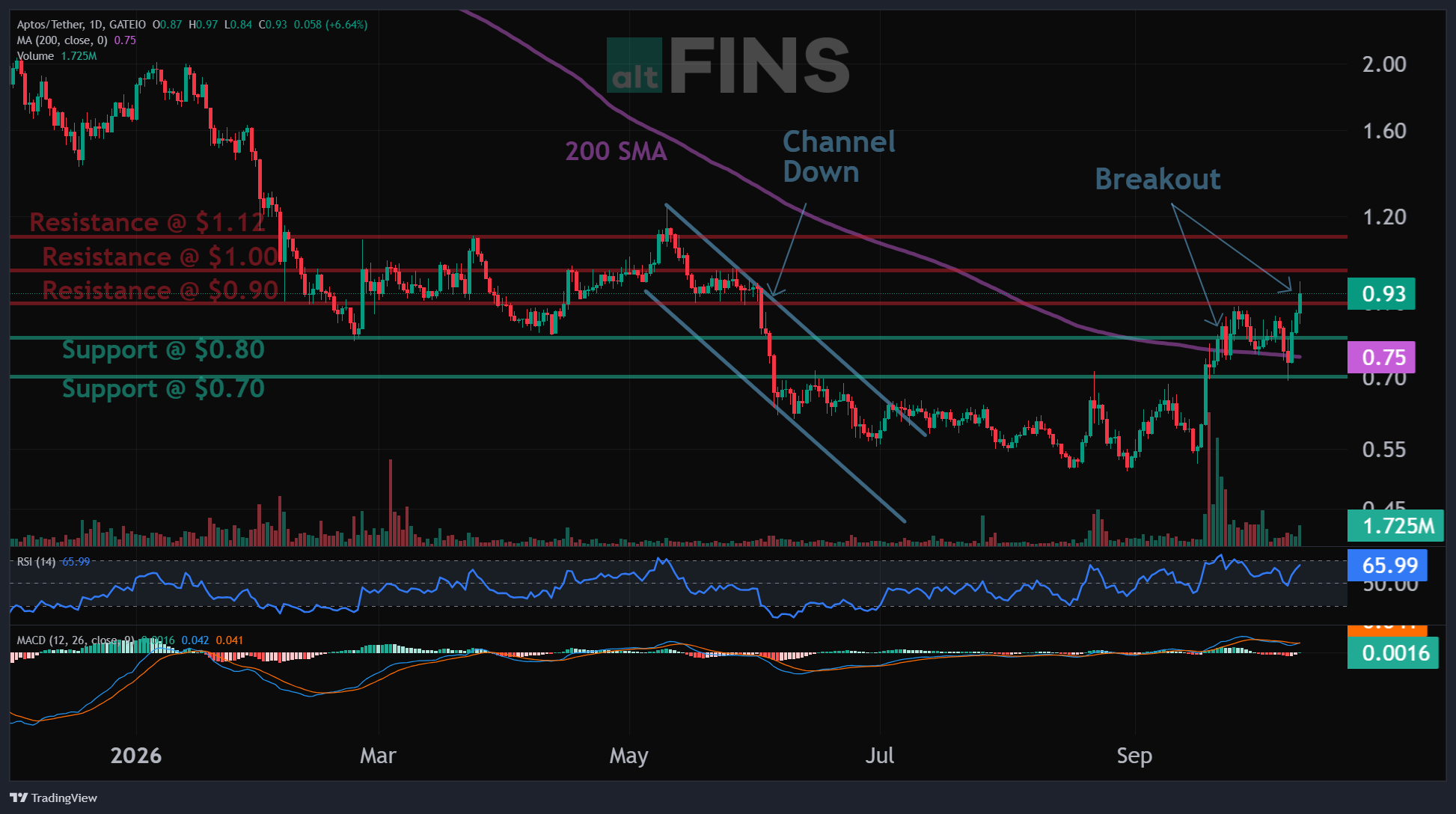Select the Resistance @ $0.90 label

click(x=160, y=290)
